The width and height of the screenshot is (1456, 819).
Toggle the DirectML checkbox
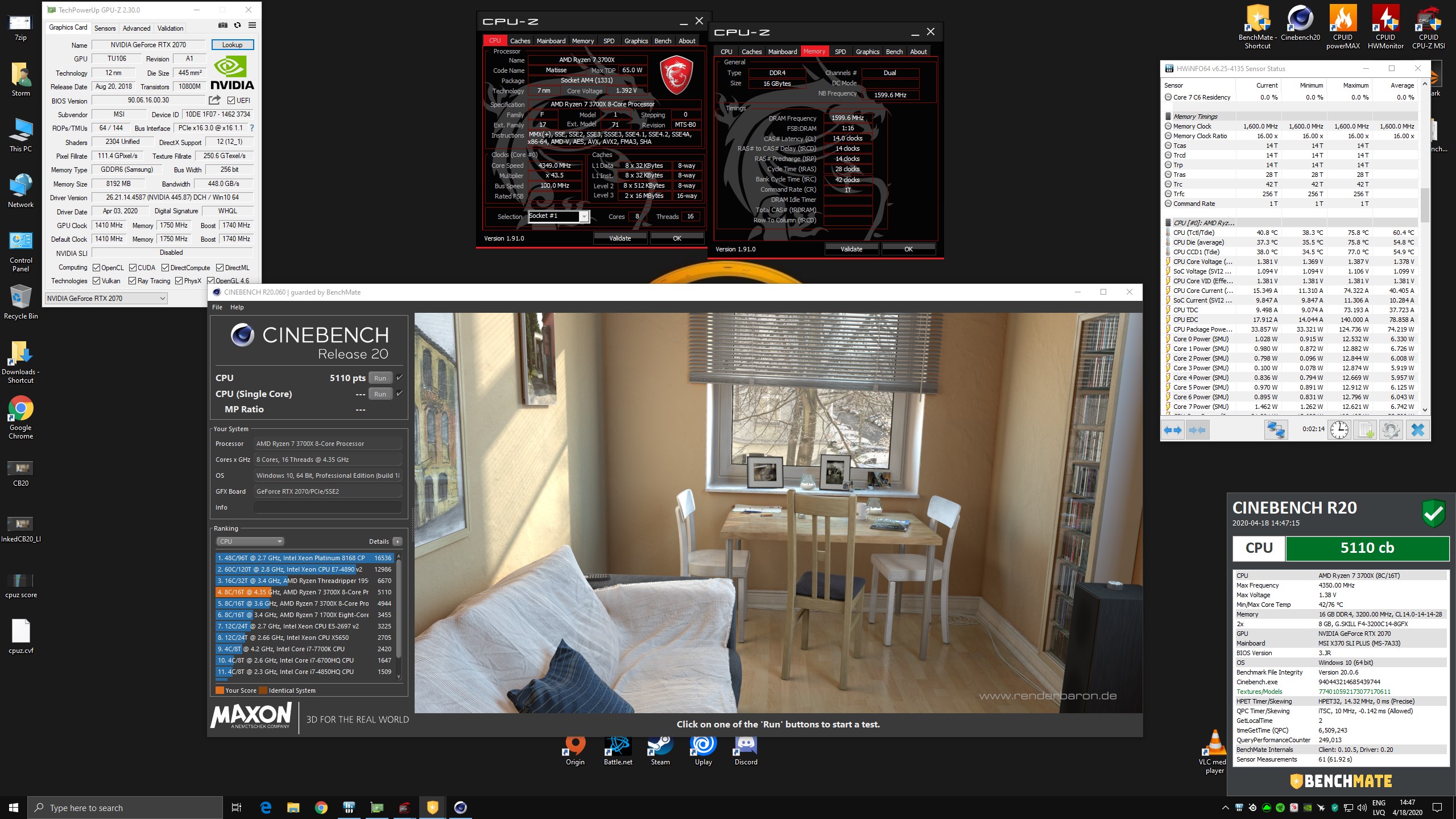(220, 268)
